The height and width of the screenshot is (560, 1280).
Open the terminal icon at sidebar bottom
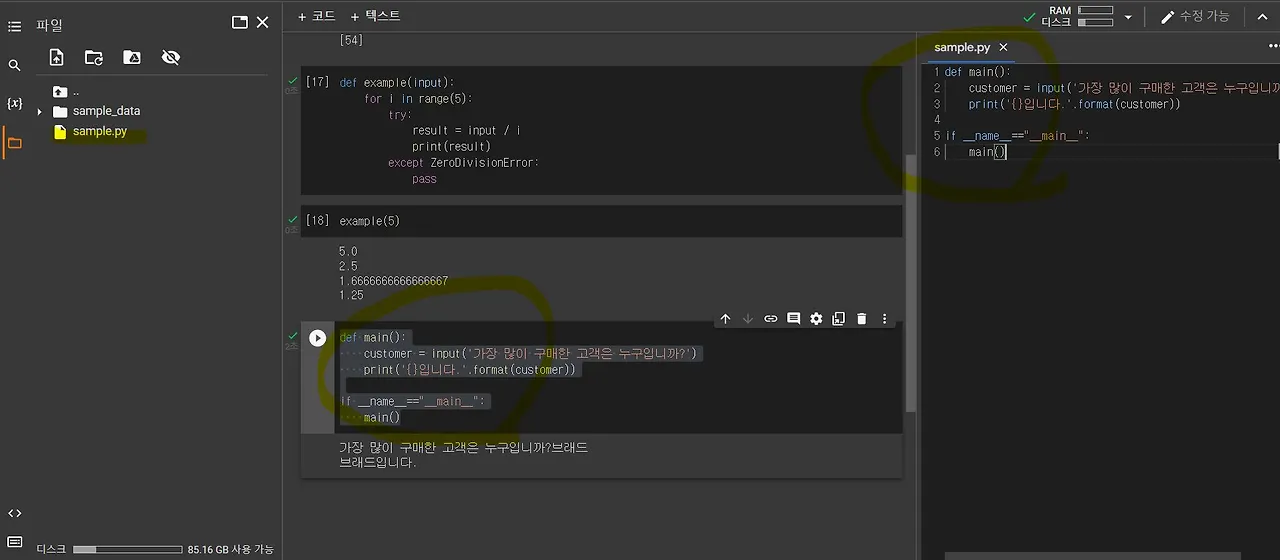point(14,542)
